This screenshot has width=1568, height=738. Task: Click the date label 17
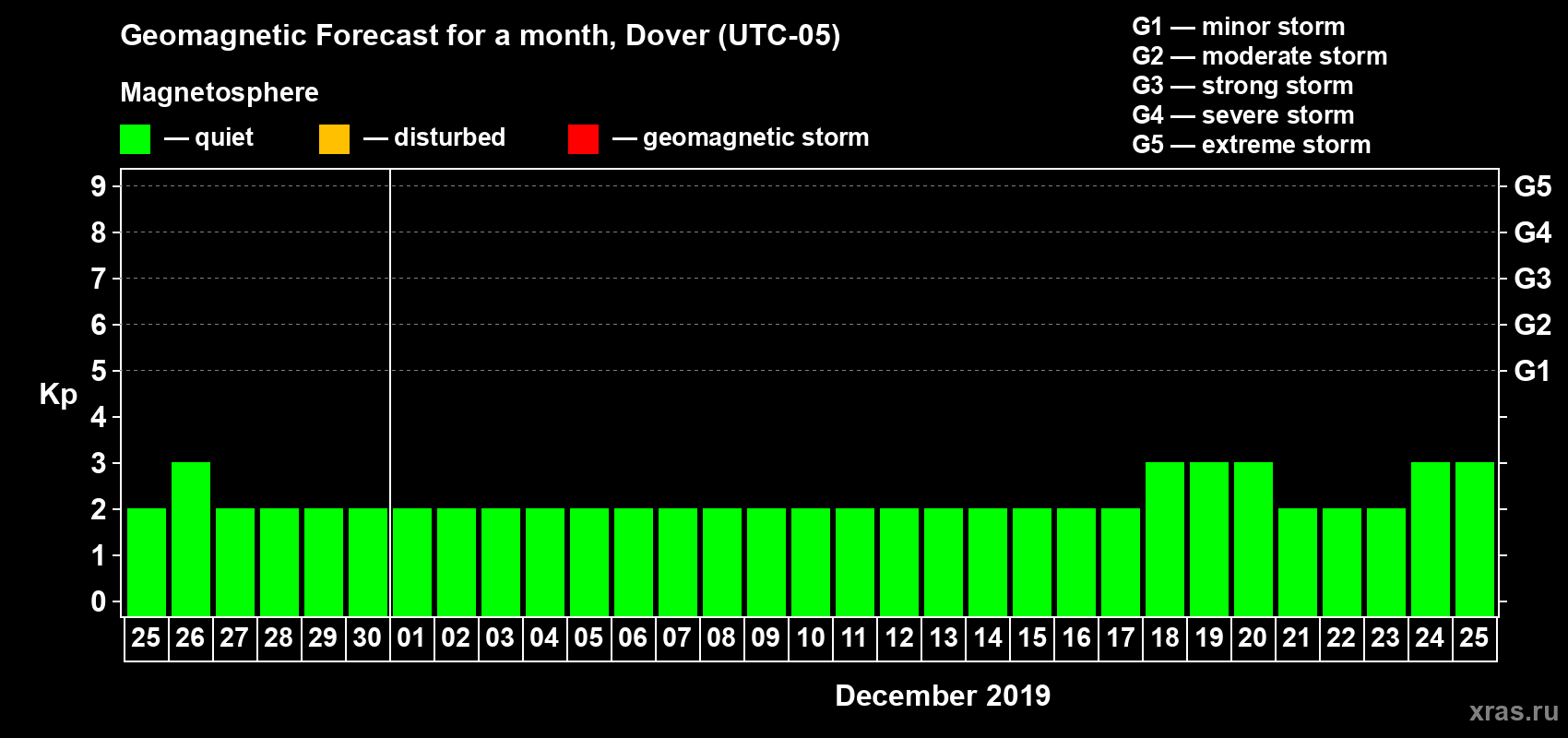(x=1120, y=638)
